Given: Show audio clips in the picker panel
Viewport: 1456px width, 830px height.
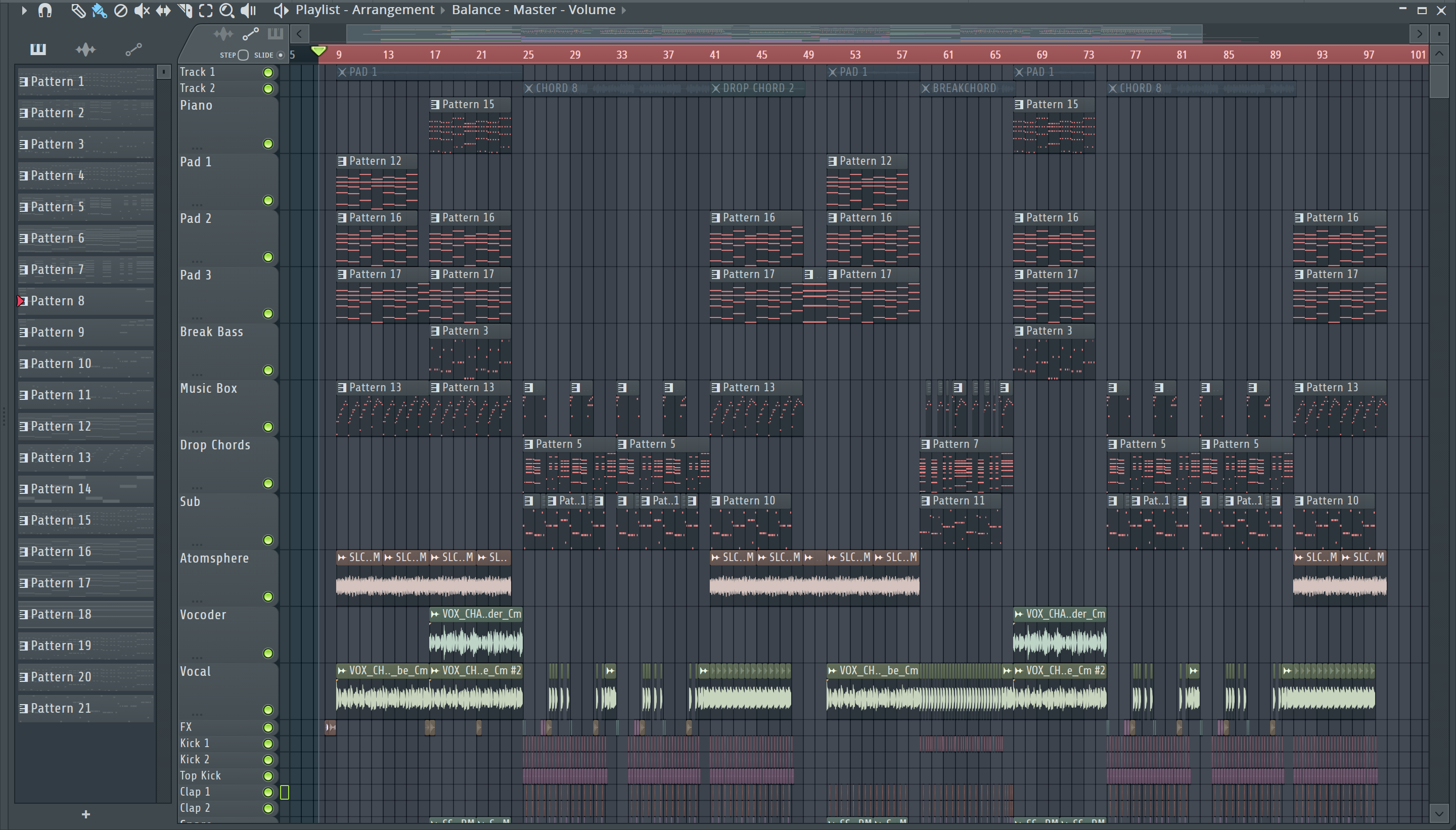Looking at the screenshot, I should click(85, 50).
